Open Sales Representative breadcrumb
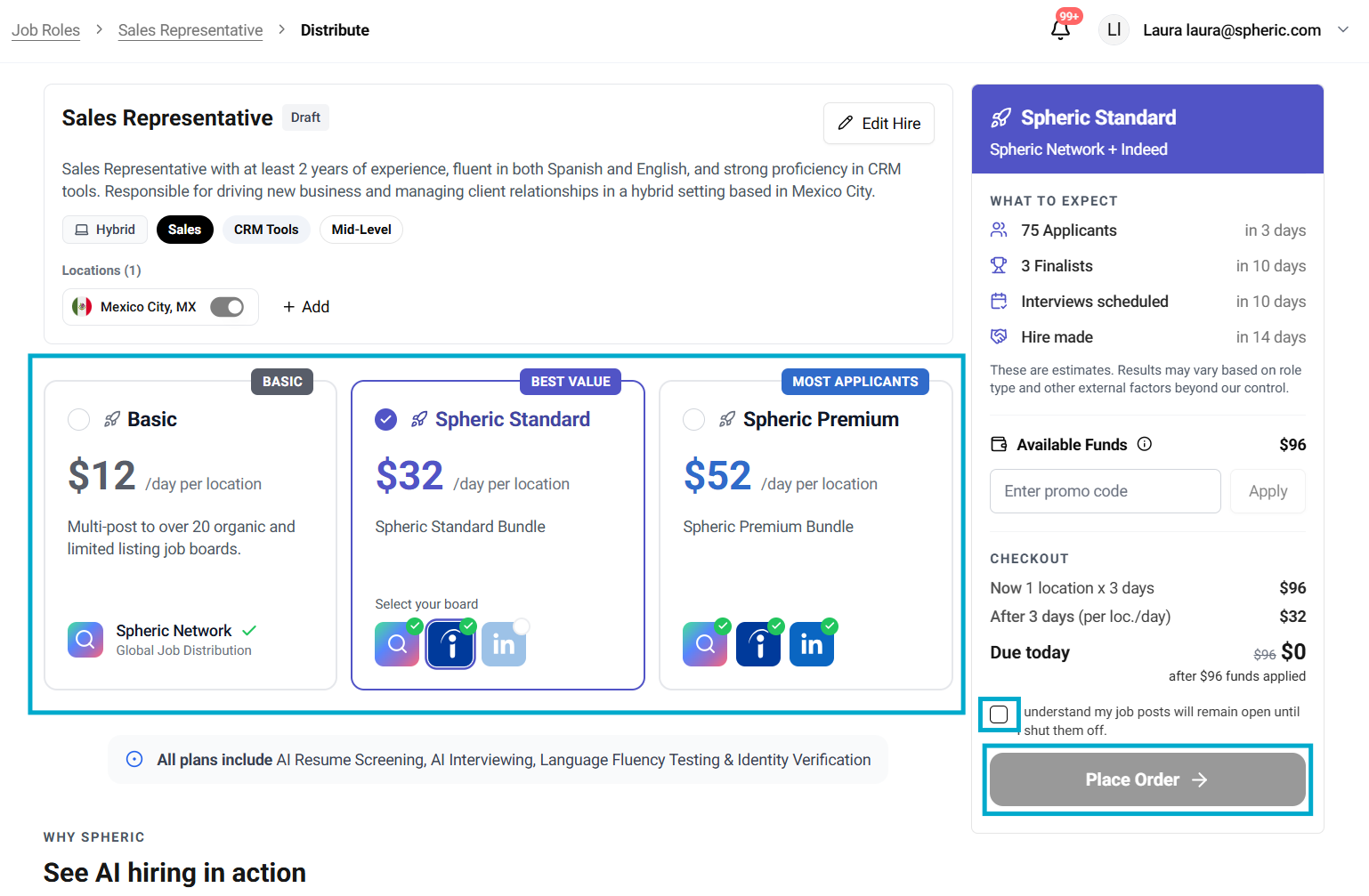This screenshot has height=896, width=1369. (x=190, y=30)
